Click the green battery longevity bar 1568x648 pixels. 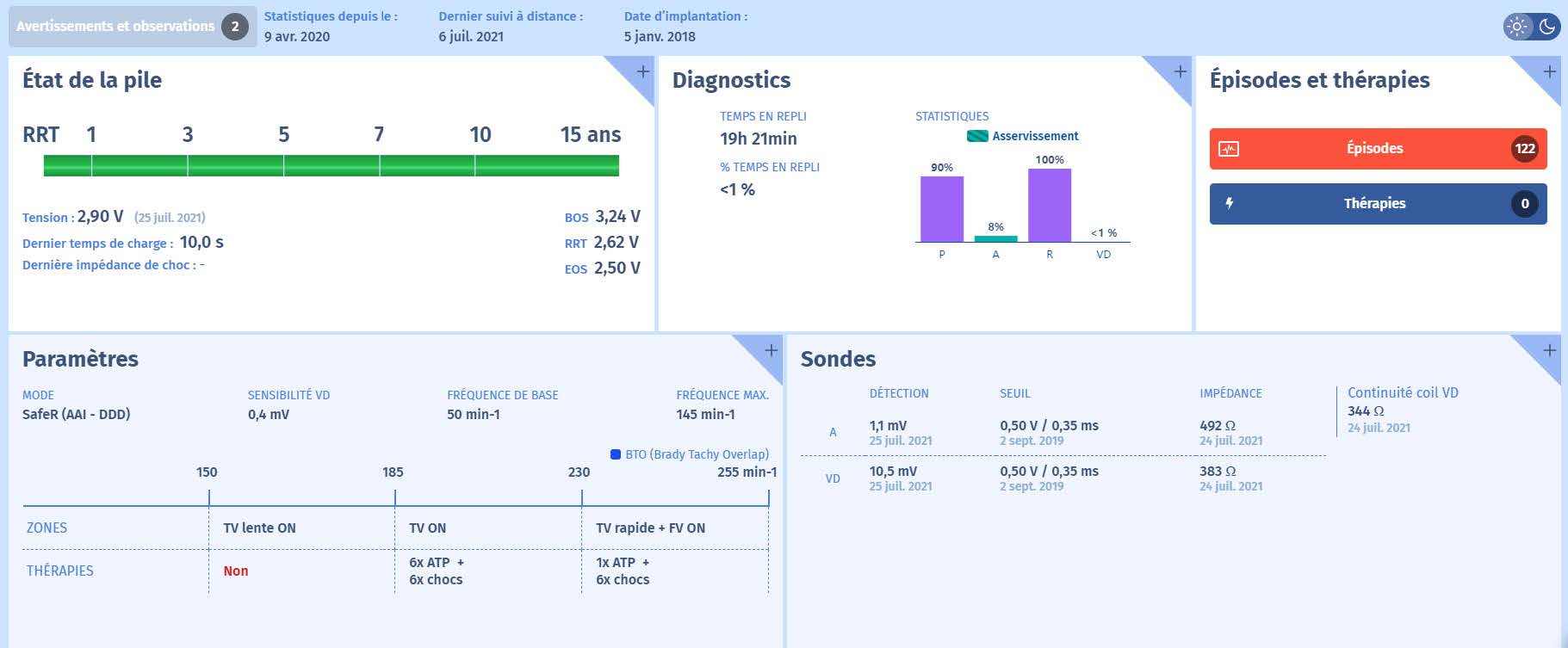pos(332,165)
